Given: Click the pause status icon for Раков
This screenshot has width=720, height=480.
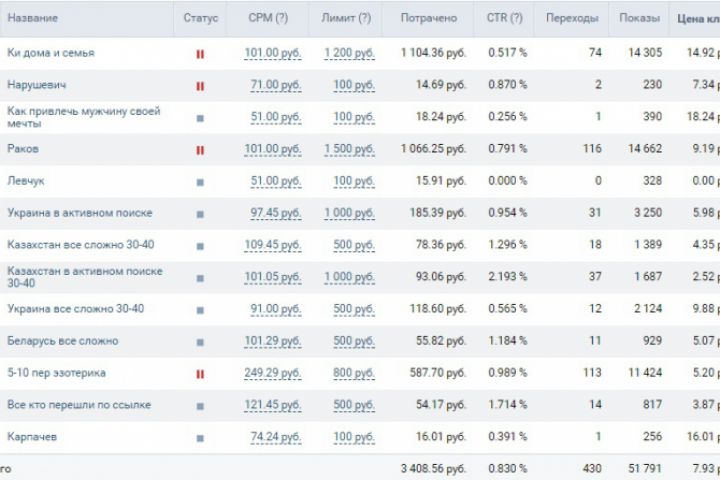Looking at the screenshot, I should coord(200,150).
